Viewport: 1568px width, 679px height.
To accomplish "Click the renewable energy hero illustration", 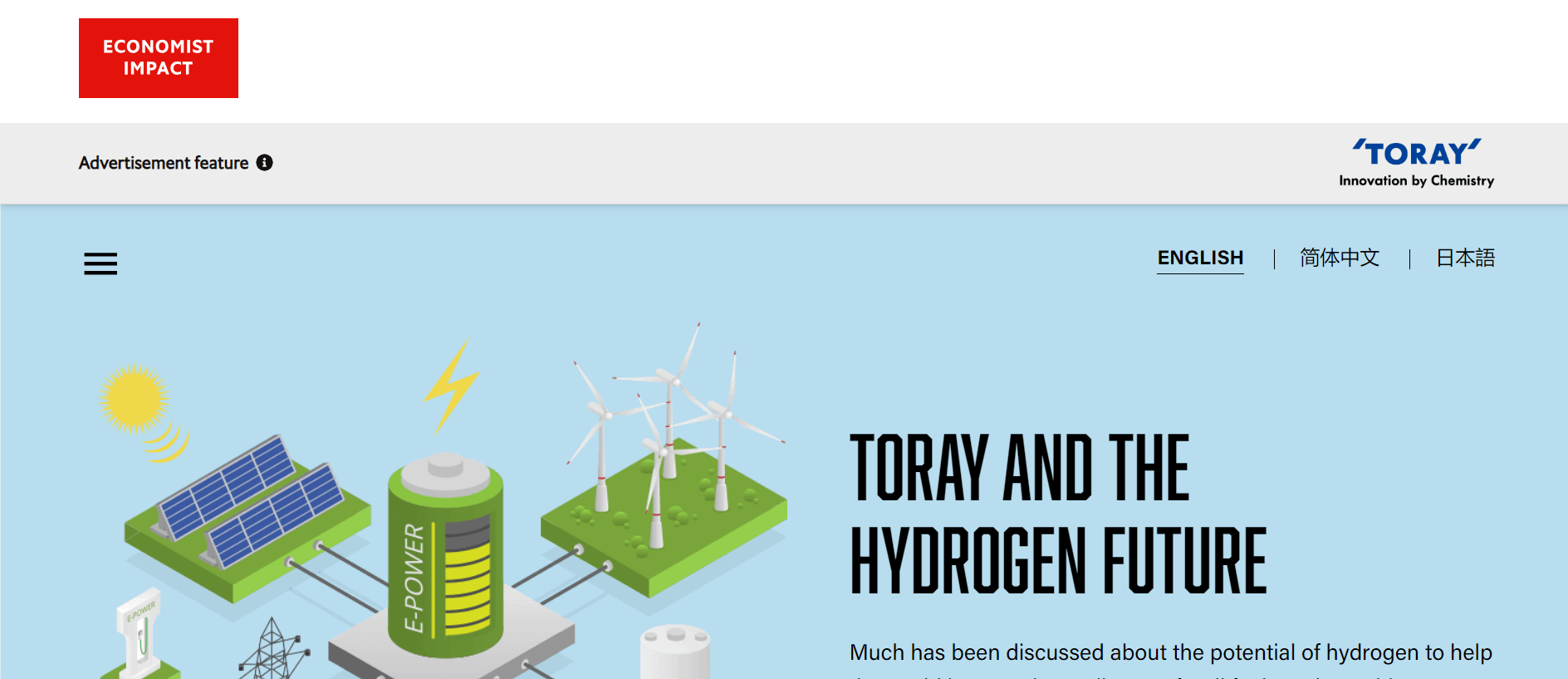I will [x=443, y=500].
